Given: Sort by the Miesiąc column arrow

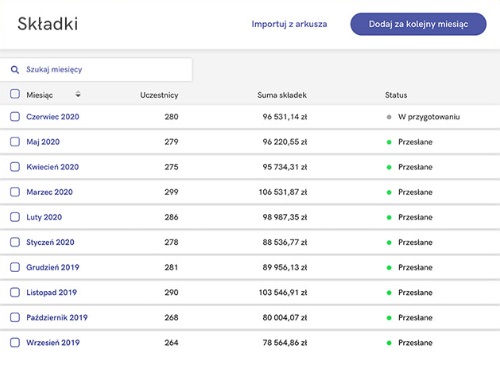Looking at the screenshot, I should [78, 94].
